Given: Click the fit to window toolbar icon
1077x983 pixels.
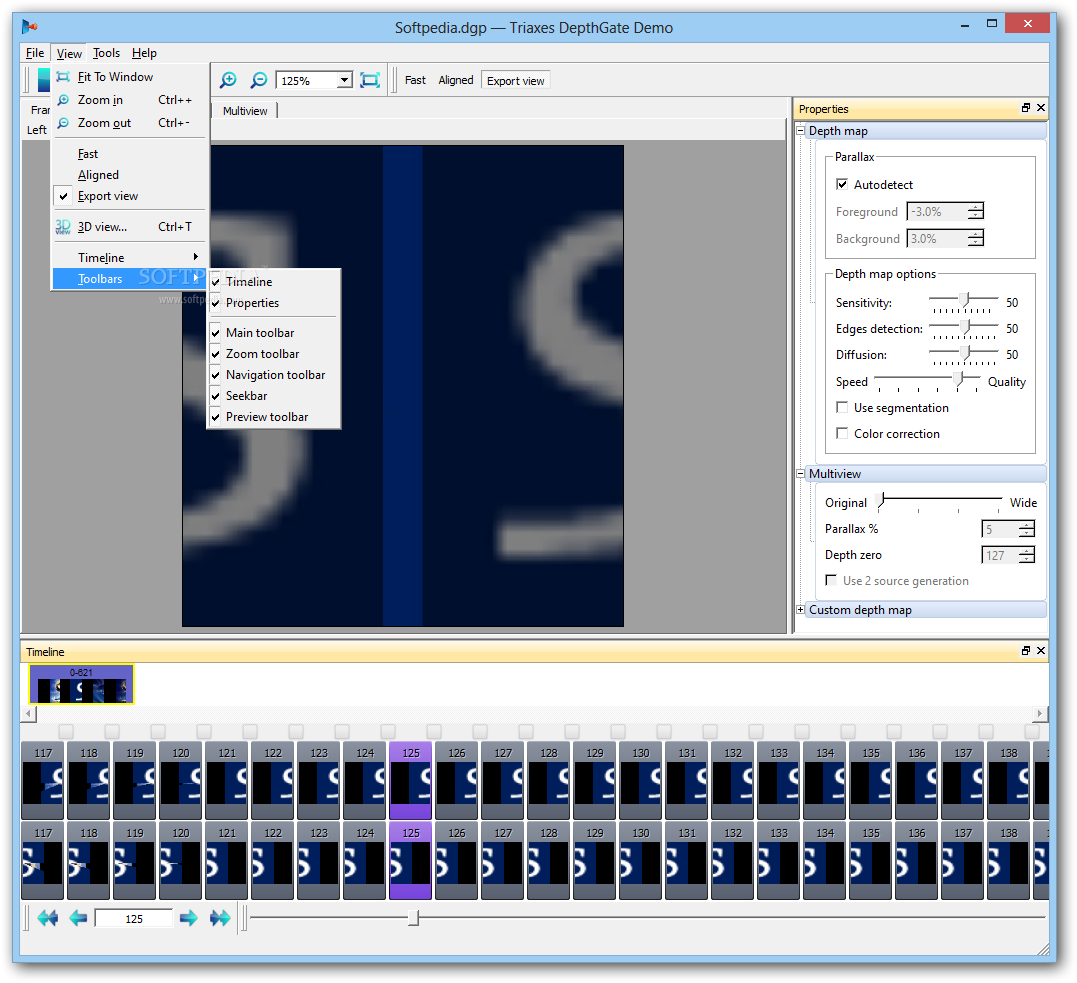Looking at the screenshot, I should click(x=370, y=80).
